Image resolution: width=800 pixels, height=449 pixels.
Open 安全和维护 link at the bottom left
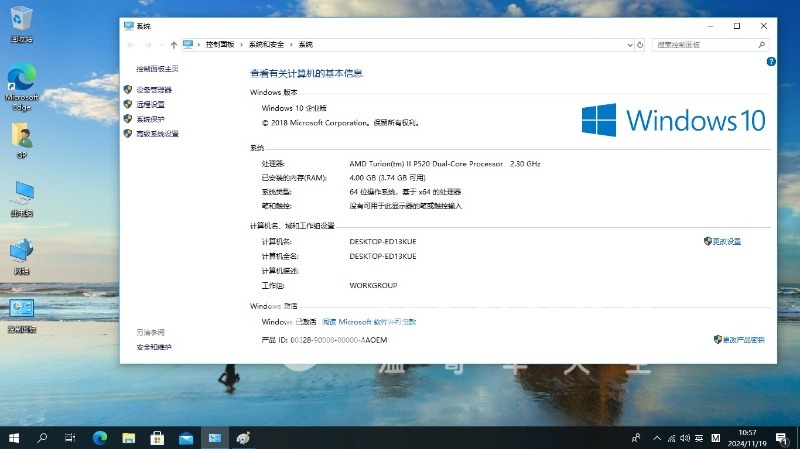[154, 347]
